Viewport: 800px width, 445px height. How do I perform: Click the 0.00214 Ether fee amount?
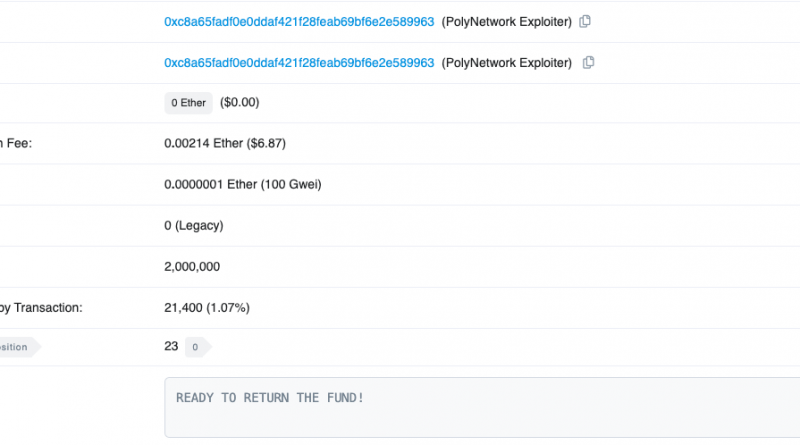[203, 144]
